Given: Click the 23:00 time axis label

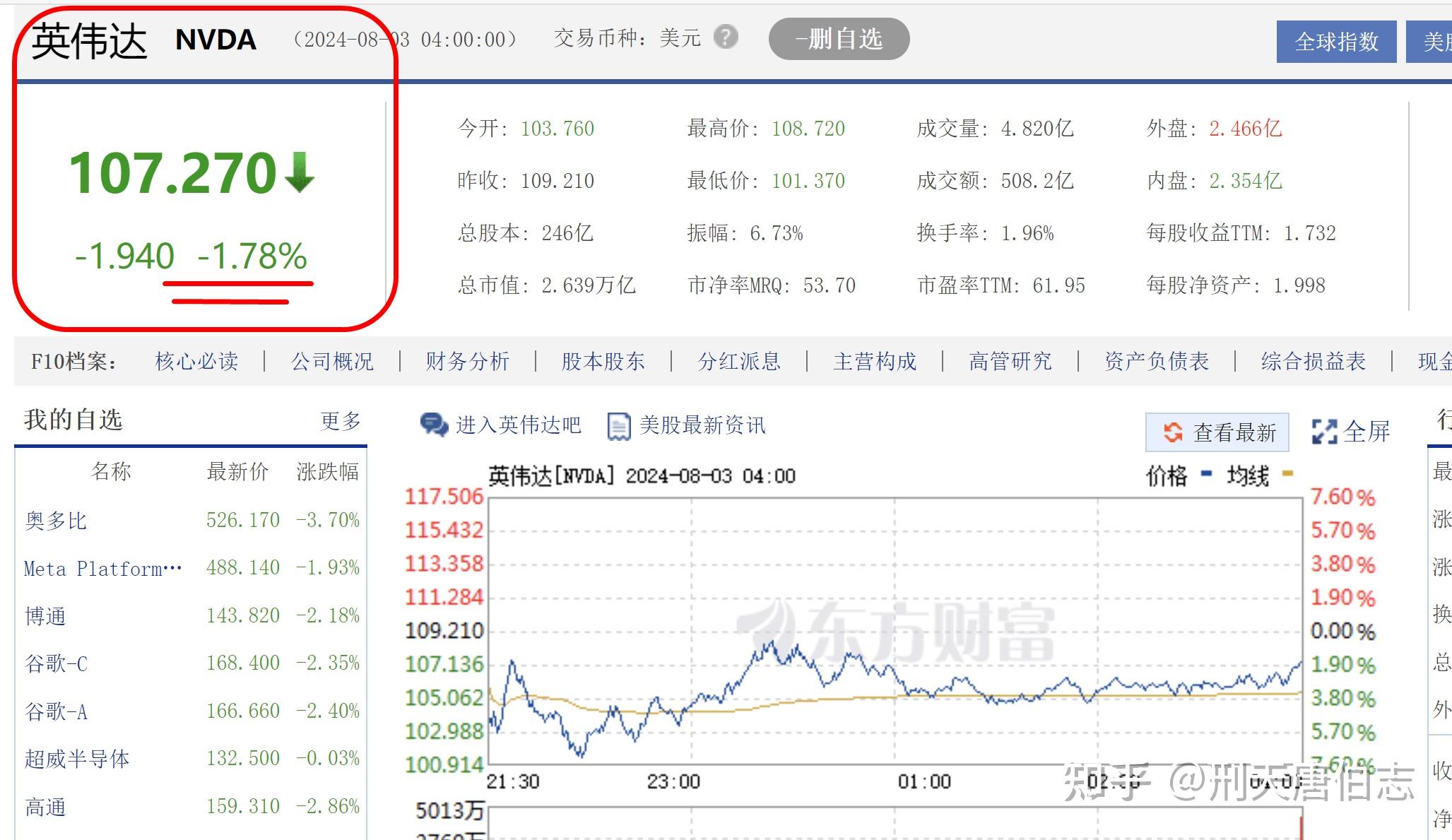Looking at the screenshot, I should [x=673, y=781].
